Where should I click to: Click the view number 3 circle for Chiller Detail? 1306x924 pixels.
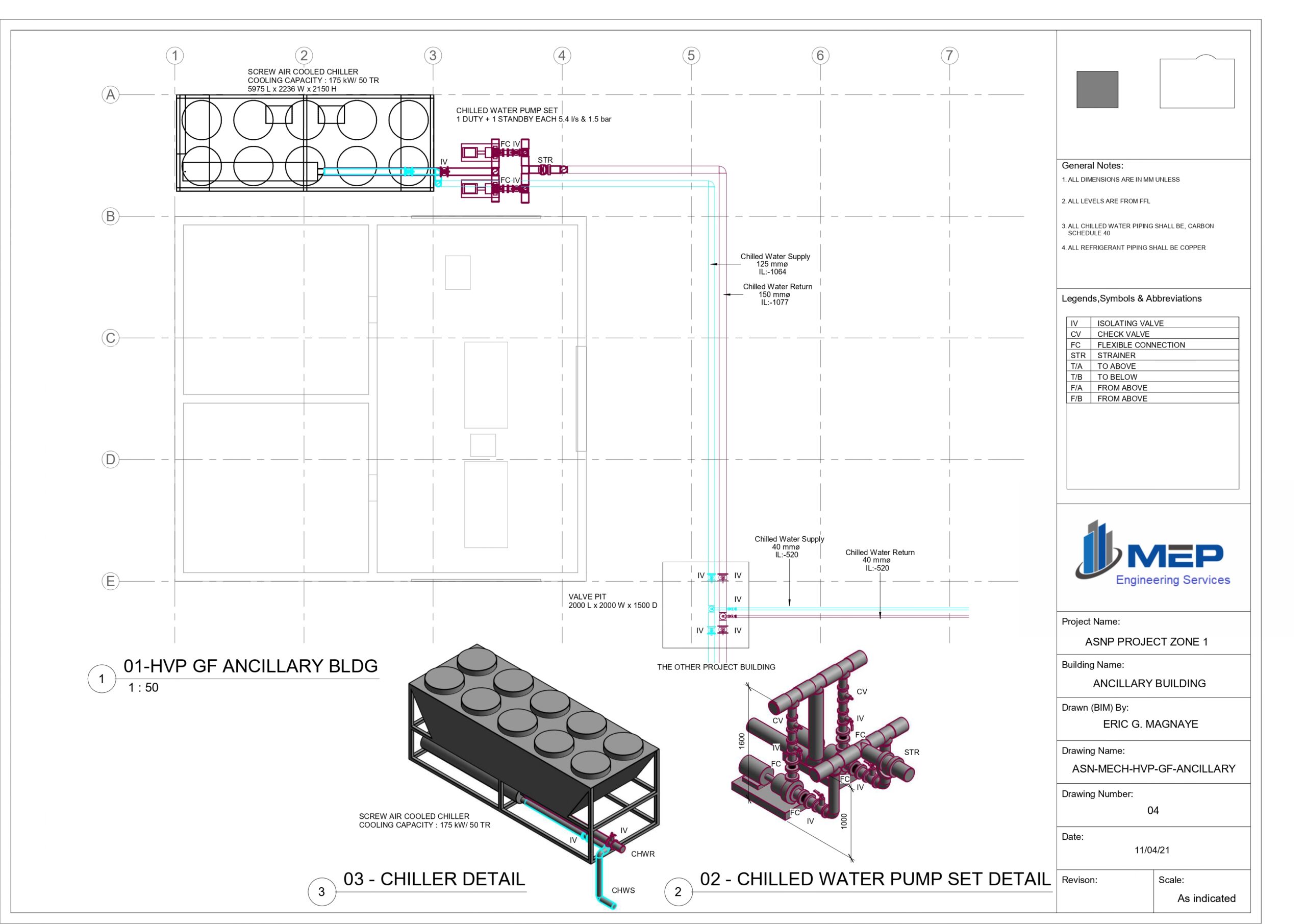pyautogui.click(x=321, y=891)
